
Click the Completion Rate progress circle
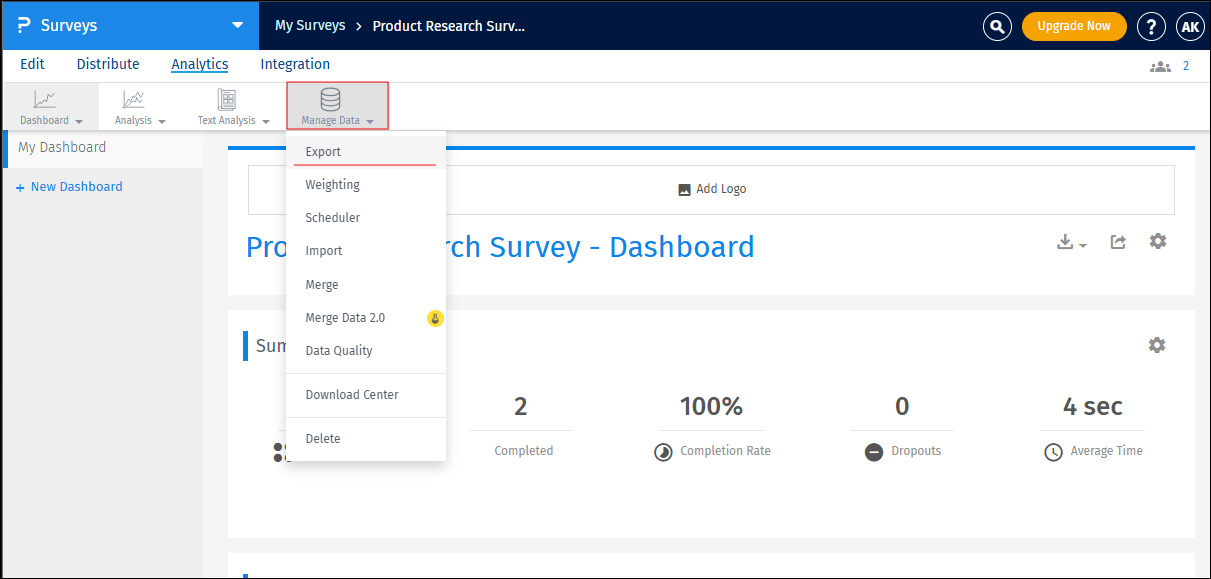pos(663,451)
